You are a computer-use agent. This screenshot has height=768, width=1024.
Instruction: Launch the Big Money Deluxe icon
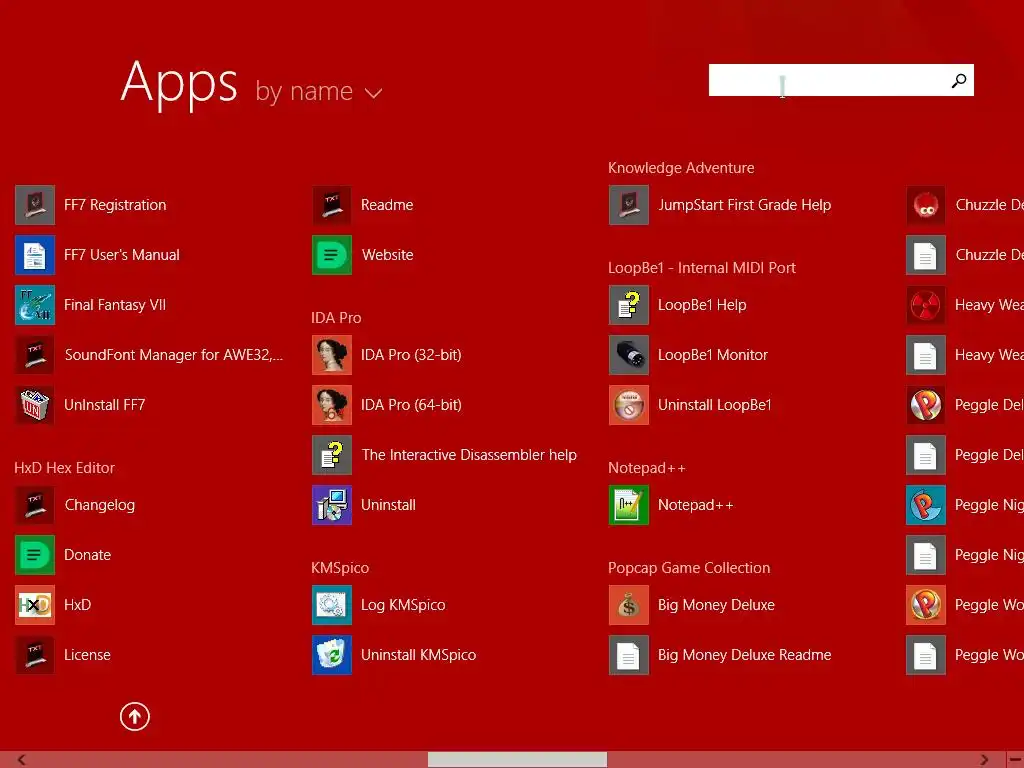629,605
